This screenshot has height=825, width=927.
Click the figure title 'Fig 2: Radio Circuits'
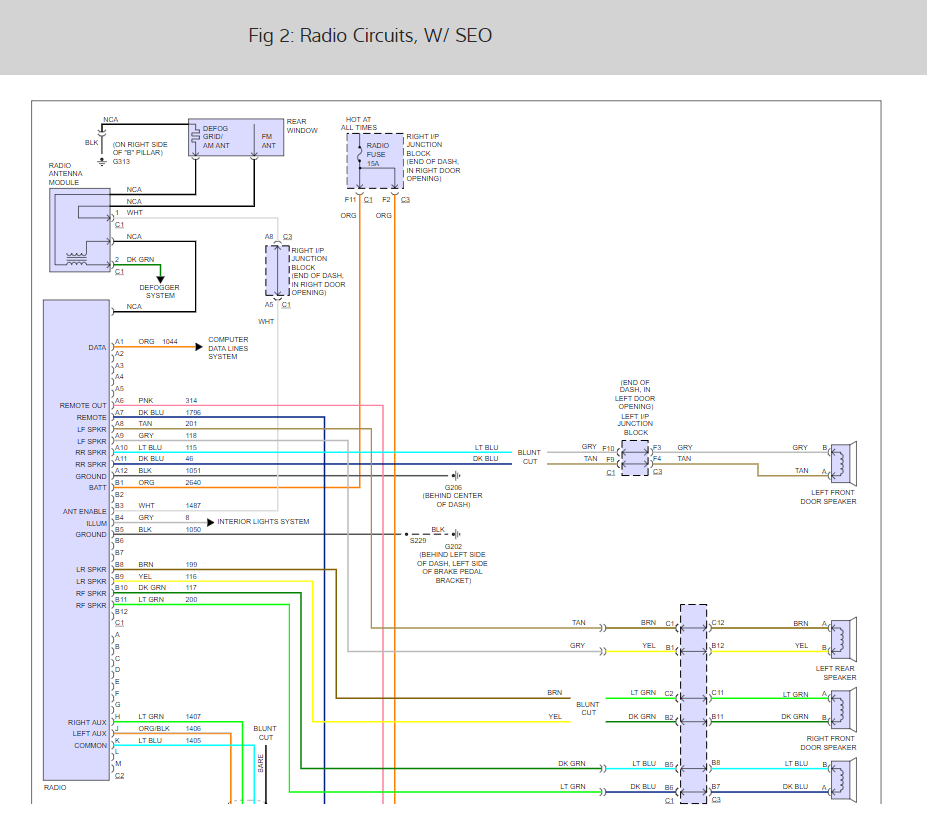(370, 36)
